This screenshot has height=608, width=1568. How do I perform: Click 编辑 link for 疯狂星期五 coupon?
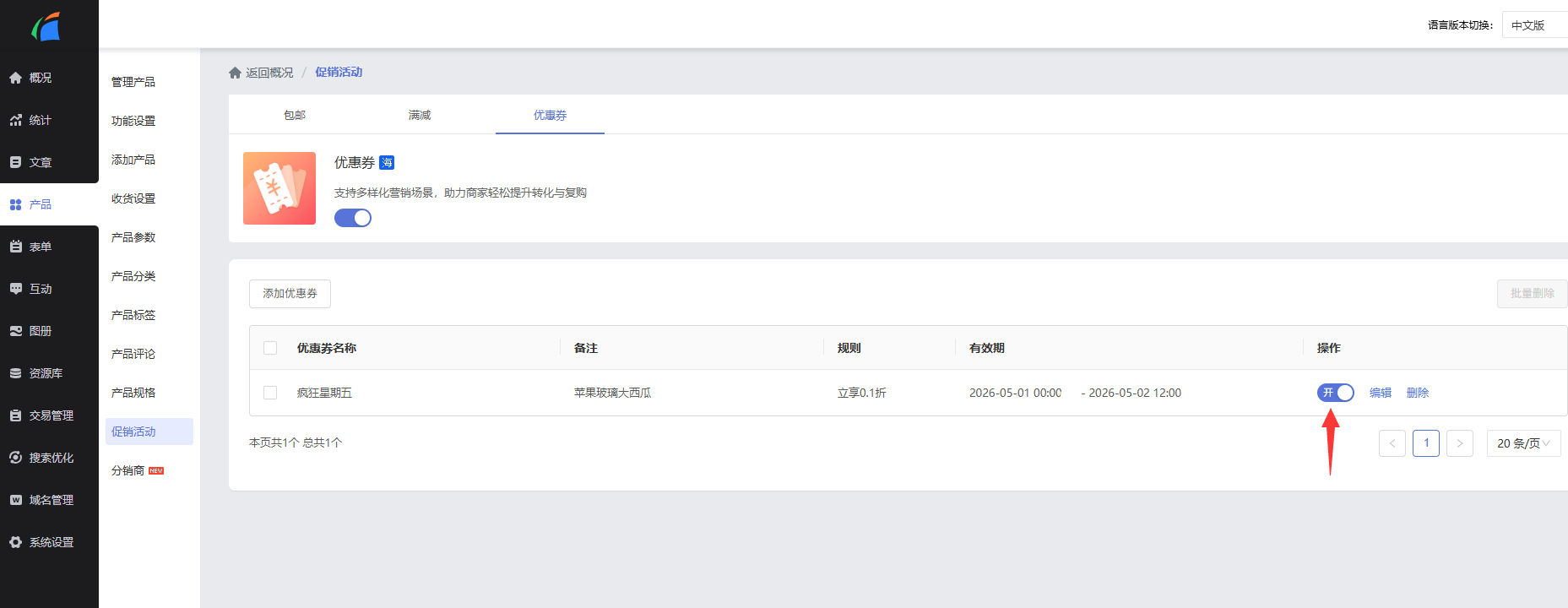pyautogui.click(x=1380, y=393)
